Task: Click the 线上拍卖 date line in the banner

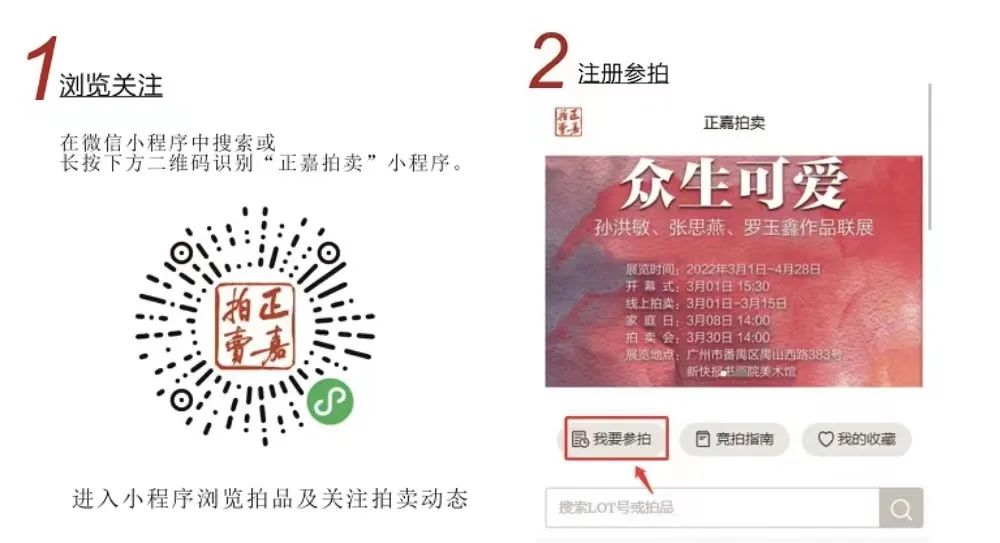Action: click(x=706, y=303)
